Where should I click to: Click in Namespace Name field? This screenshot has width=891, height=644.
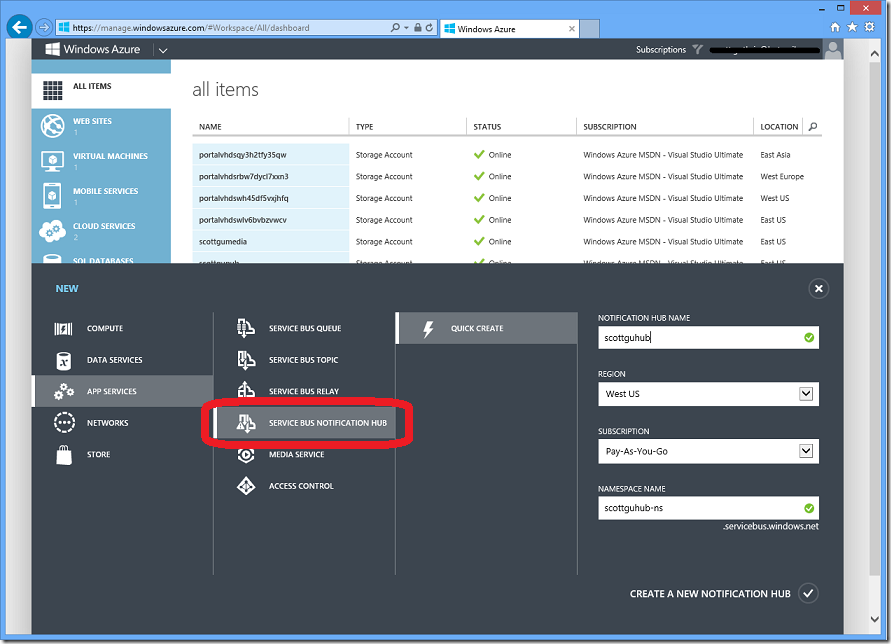click(x=708, y=508)
